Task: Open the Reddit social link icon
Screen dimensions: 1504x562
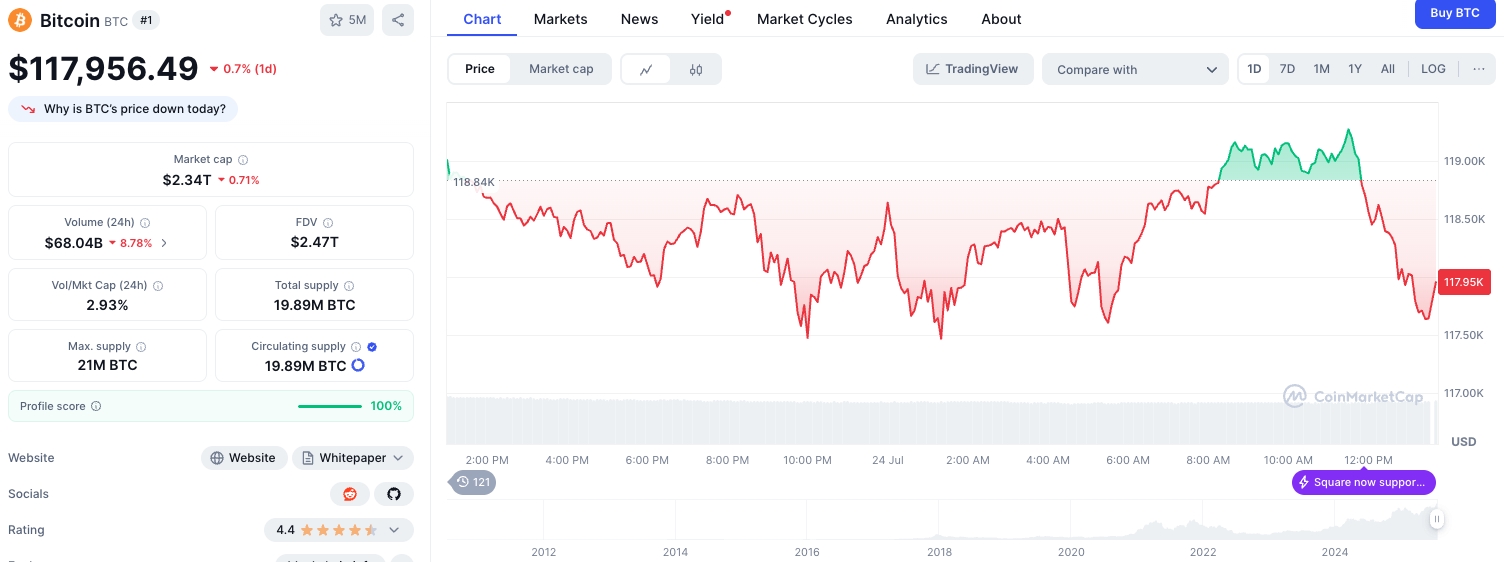Action: (349, 494)
